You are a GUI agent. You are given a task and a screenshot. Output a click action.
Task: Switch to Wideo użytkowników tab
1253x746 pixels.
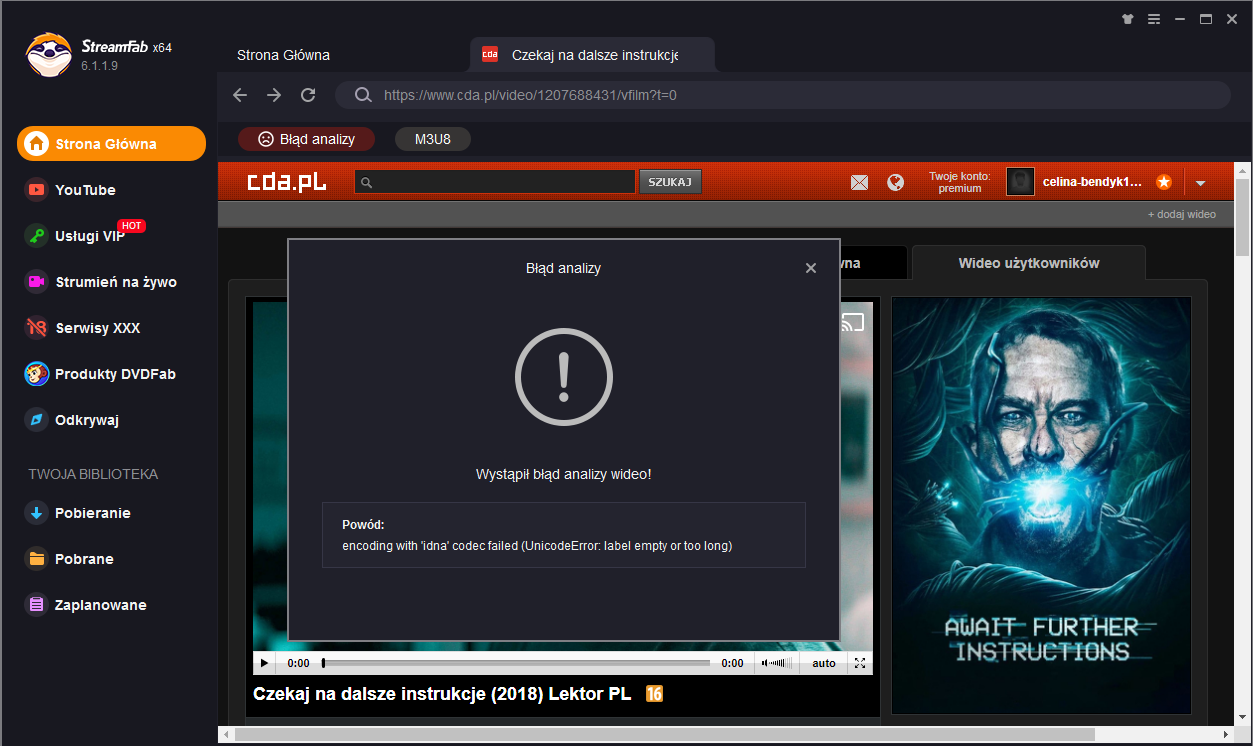point(1029,263)
